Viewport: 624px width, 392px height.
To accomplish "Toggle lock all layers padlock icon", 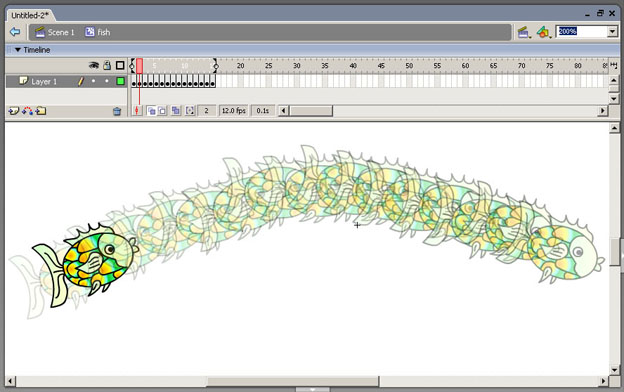I will (x=107, y=65).
